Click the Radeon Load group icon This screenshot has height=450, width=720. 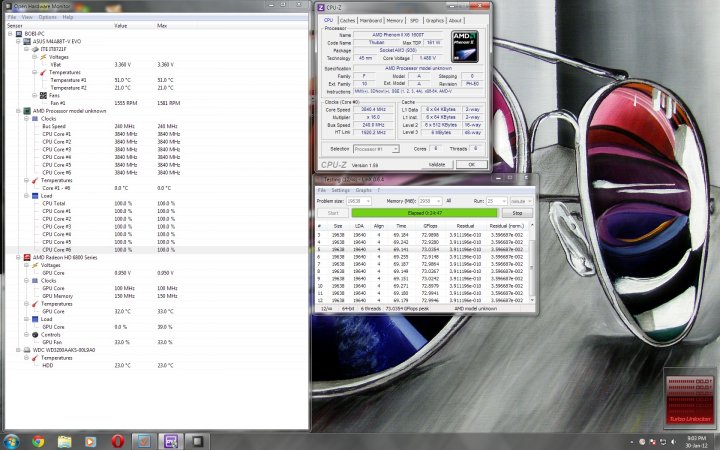click(35, 319)
